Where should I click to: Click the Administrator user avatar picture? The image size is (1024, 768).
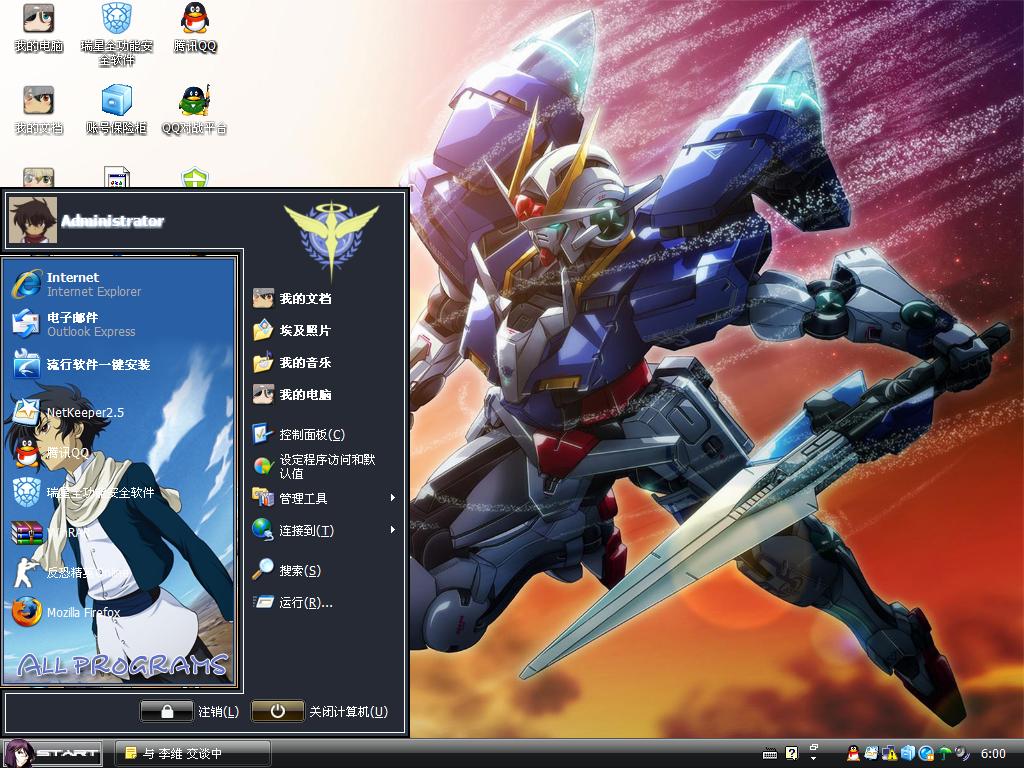pyautogui.click(x=33, y=220)
